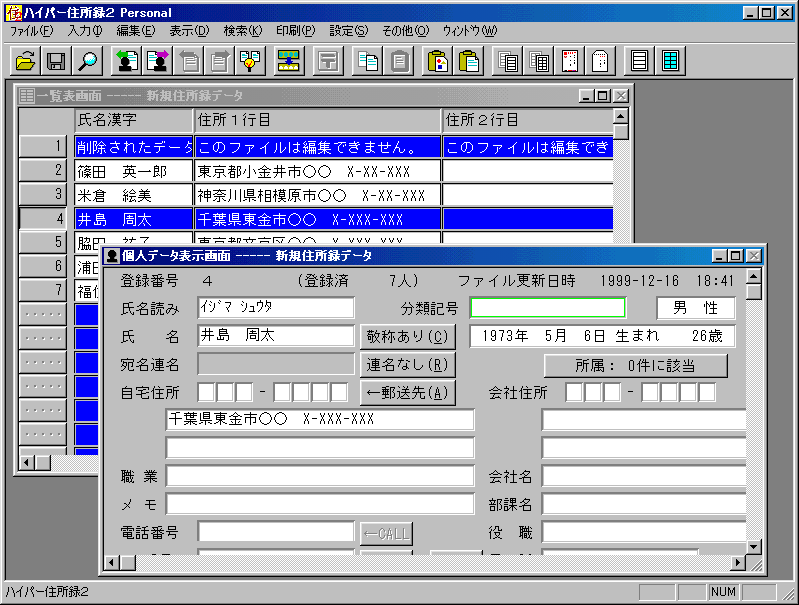Click the previous person icon with green arrow

[x=127, y=61]
